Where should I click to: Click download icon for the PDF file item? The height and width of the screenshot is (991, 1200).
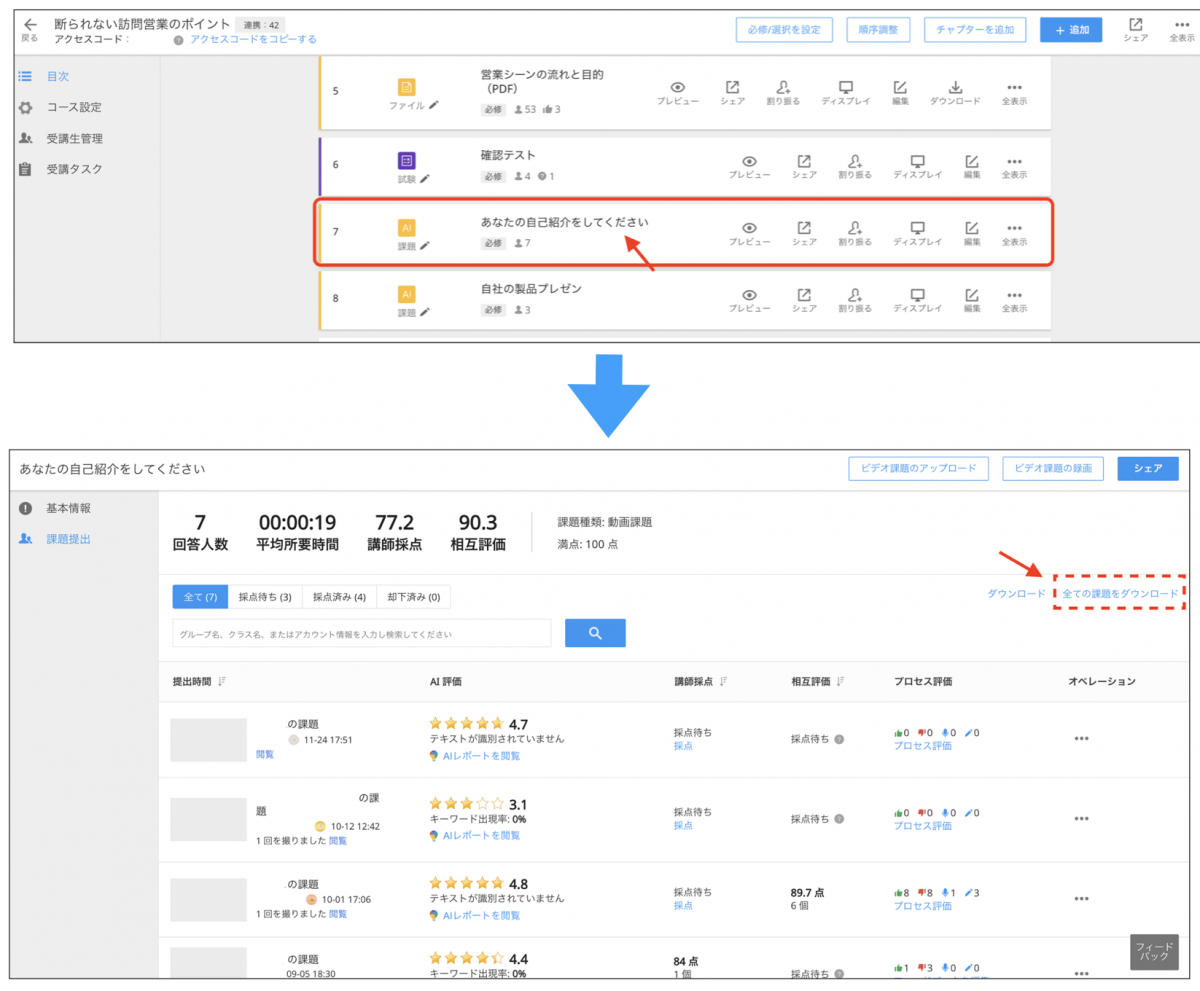pyautogui.click(x=954, y=92)
